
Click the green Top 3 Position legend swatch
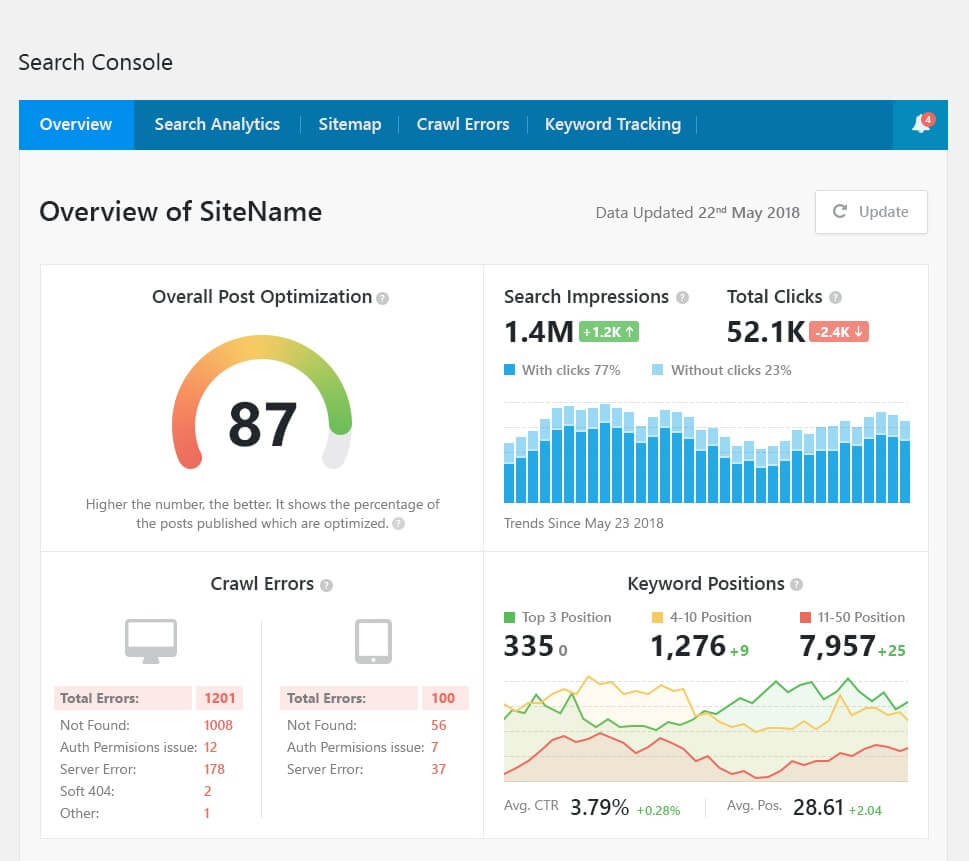[x=510, y=617]
